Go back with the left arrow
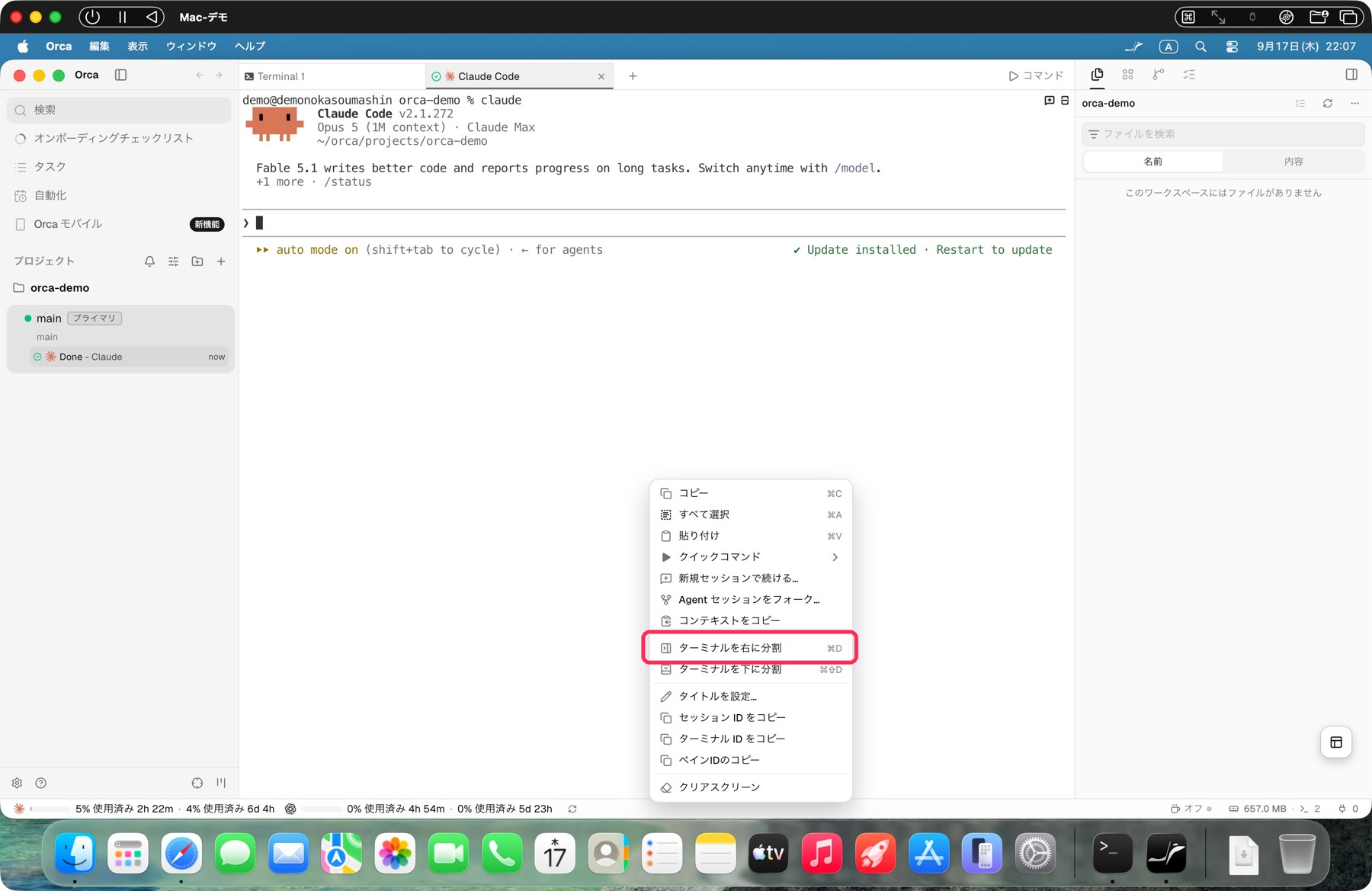This screenshot has width=1372, height=891. click(x=200, y=75)
